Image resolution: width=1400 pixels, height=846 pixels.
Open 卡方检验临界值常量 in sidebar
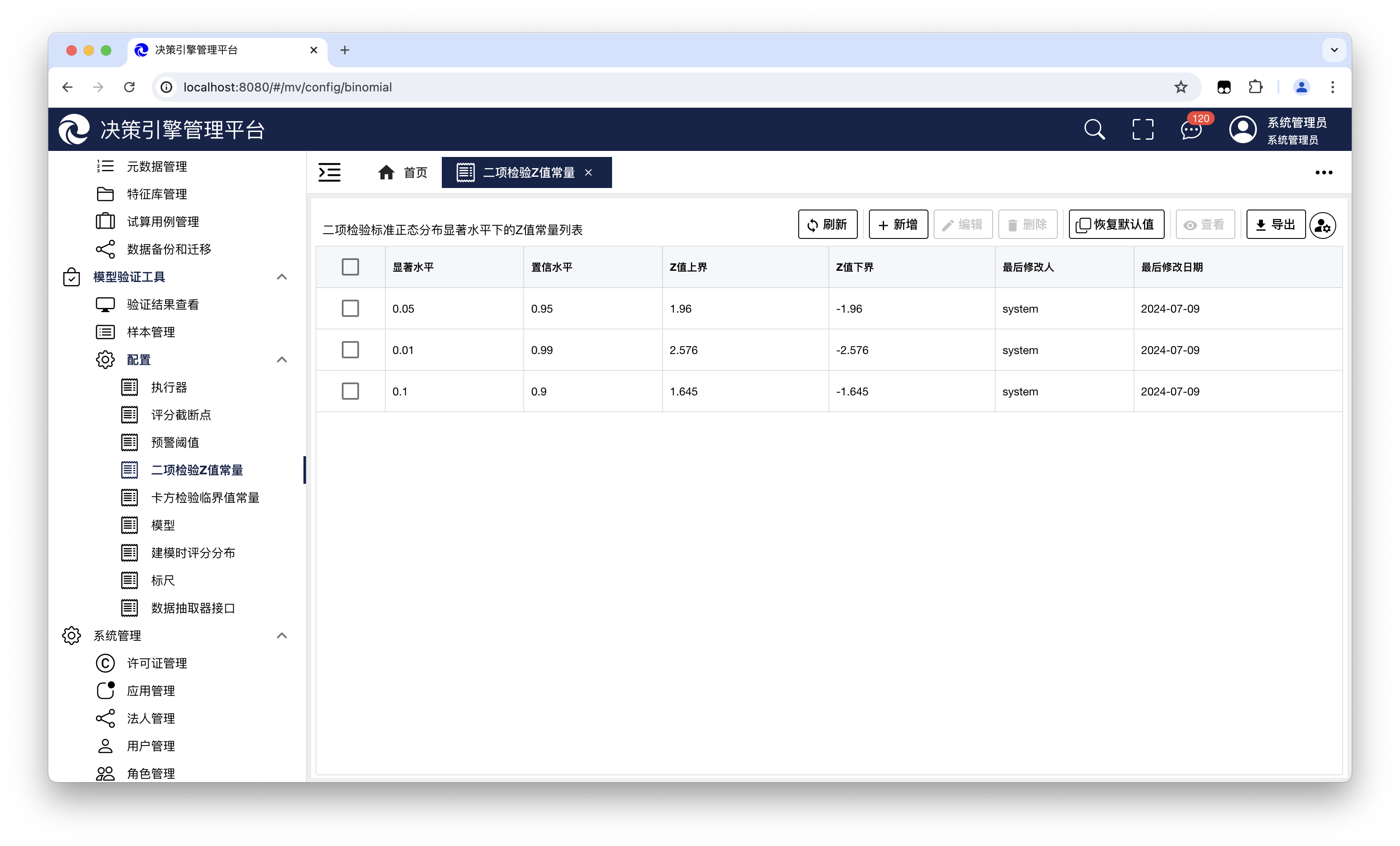205,498
